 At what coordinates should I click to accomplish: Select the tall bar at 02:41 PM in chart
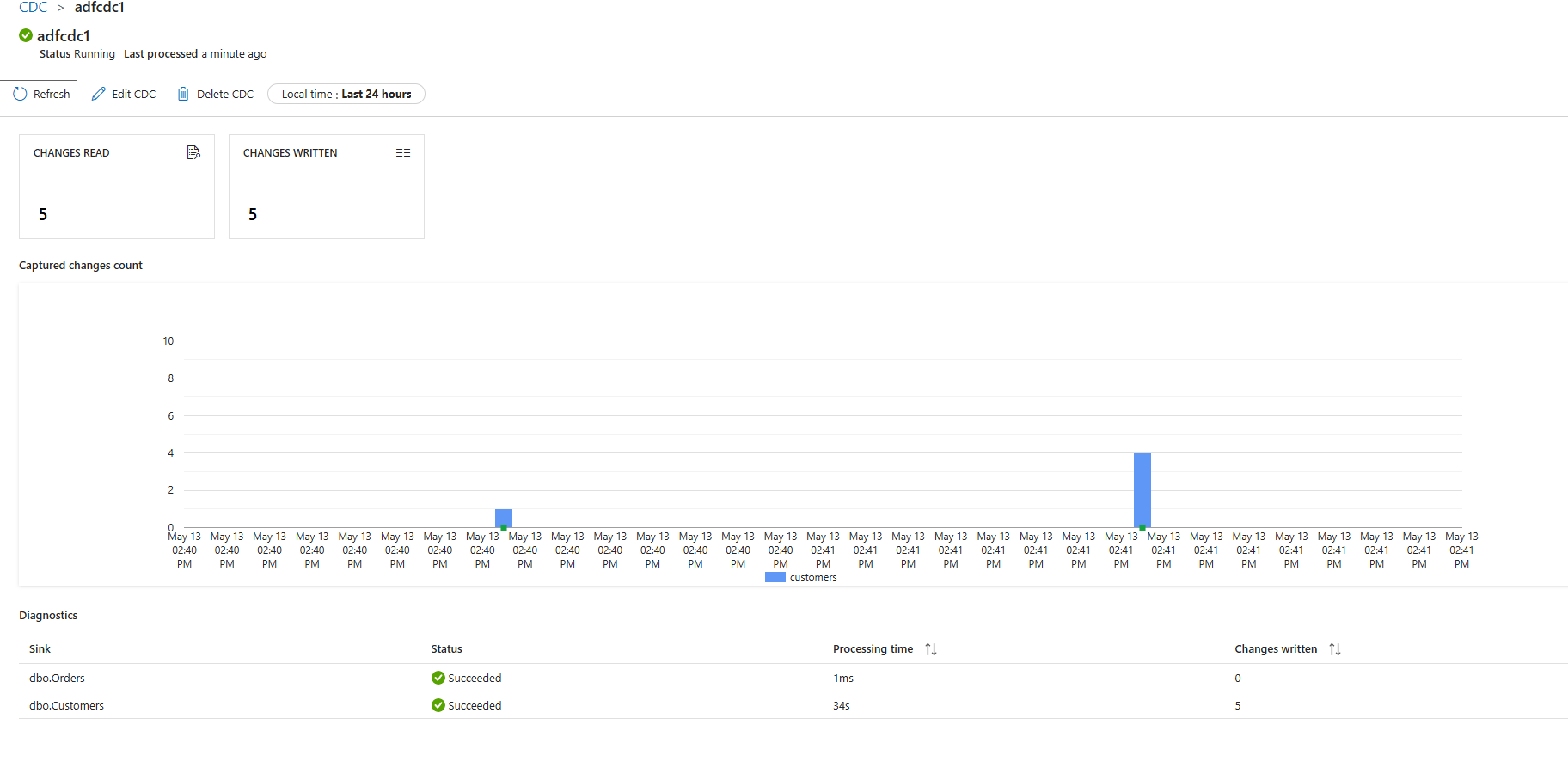point(1142,490)
